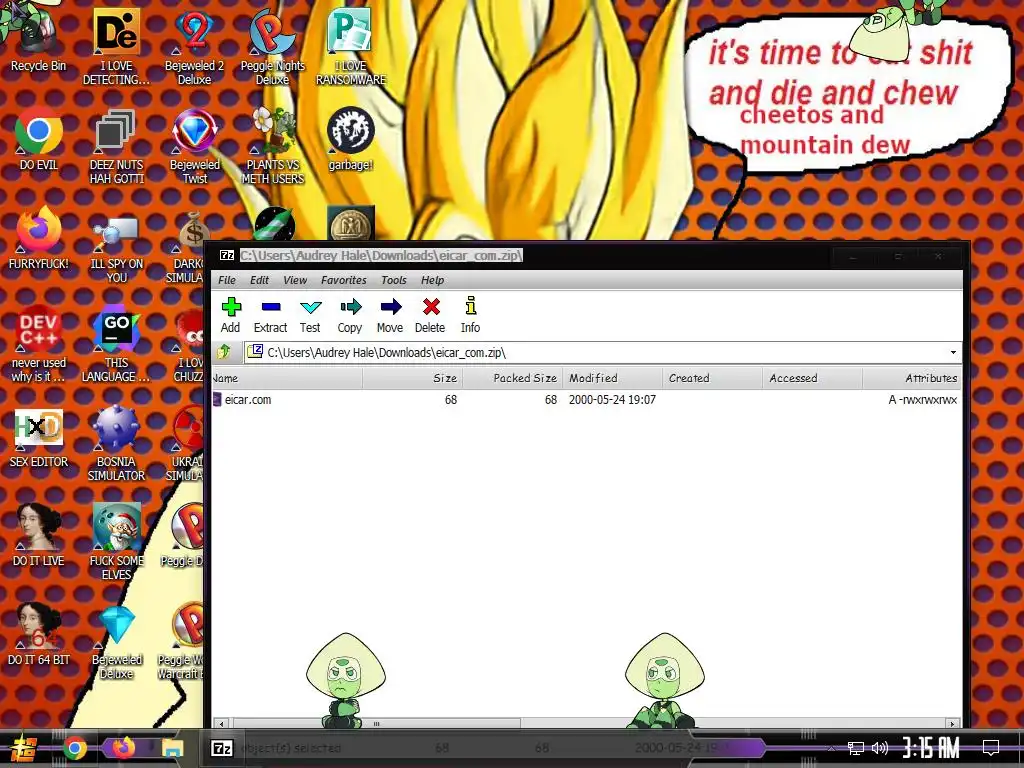Select the HxD hex editor desktop icon

pyautogui.click(x=39, y=436)
